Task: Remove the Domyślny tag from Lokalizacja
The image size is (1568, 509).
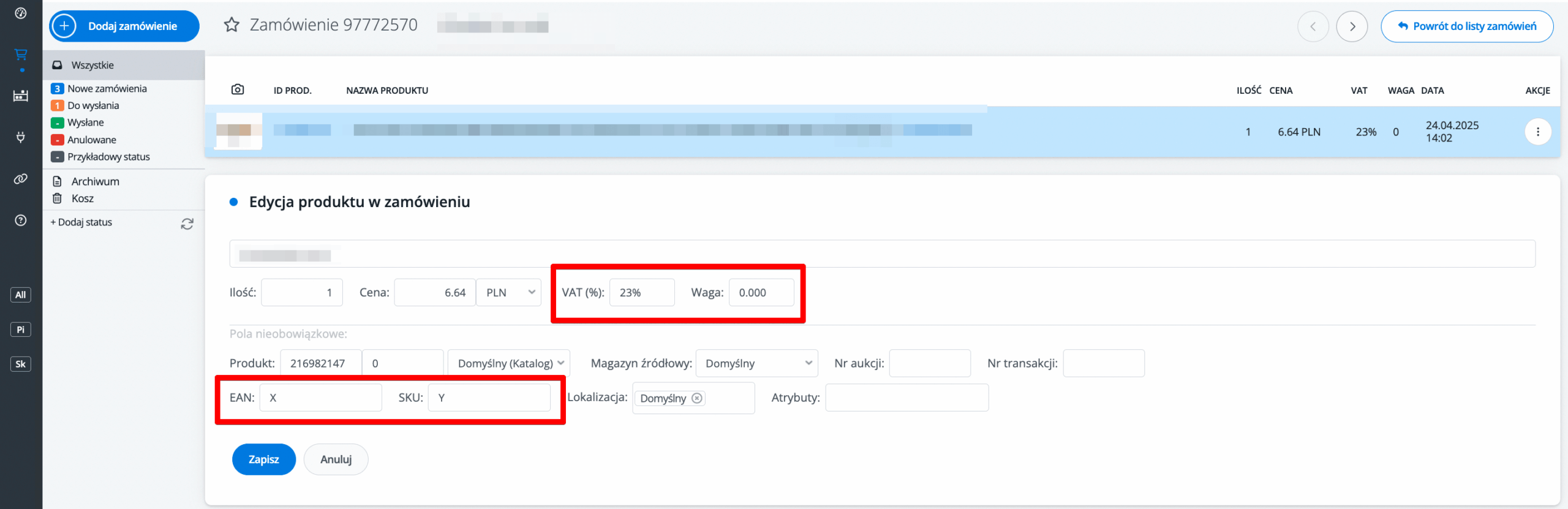Action: pyautogui.click(x=697, y=398)
